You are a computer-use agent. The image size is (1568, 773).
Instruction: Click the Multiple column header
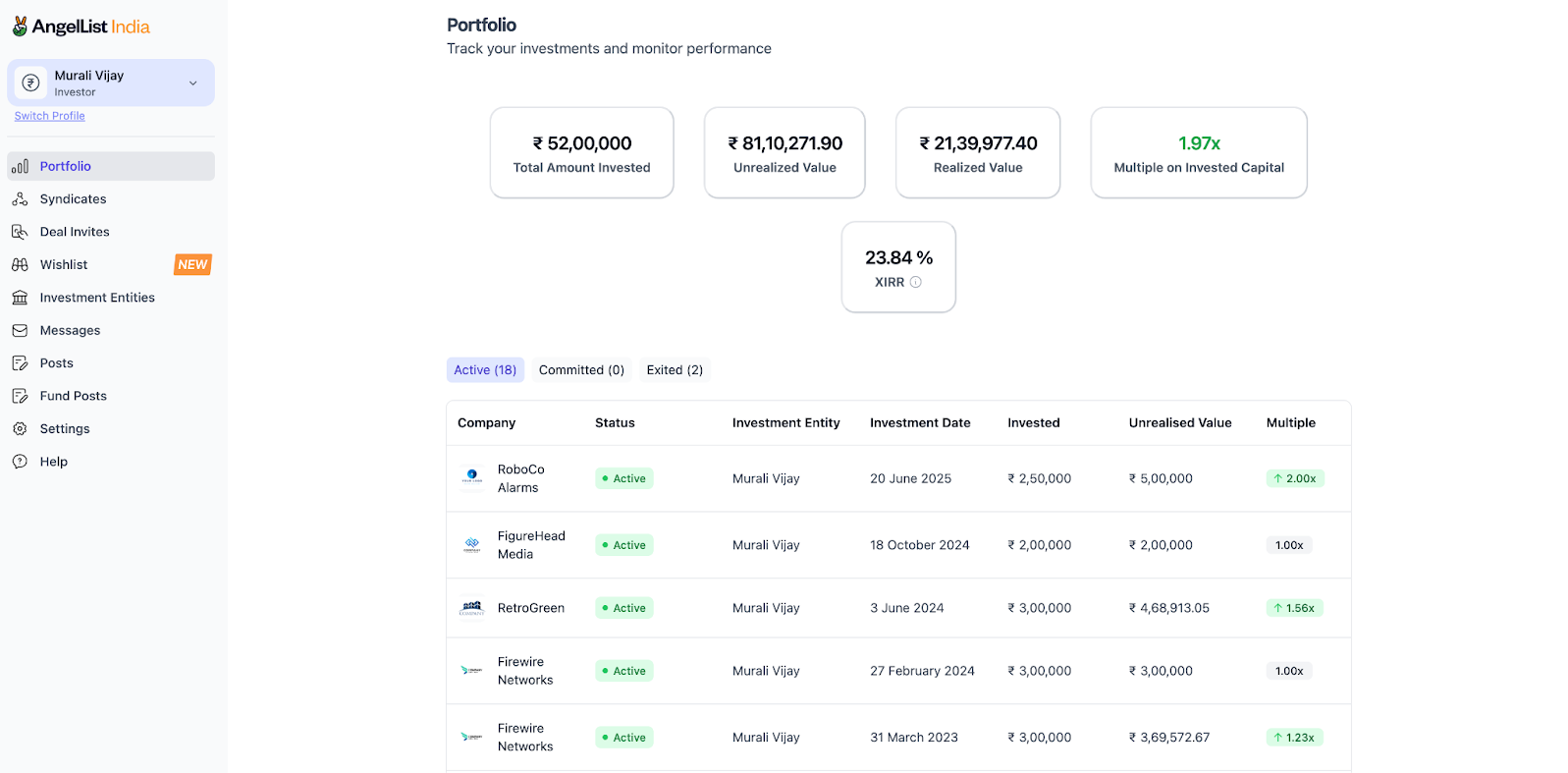click(x=1291, y=423)
